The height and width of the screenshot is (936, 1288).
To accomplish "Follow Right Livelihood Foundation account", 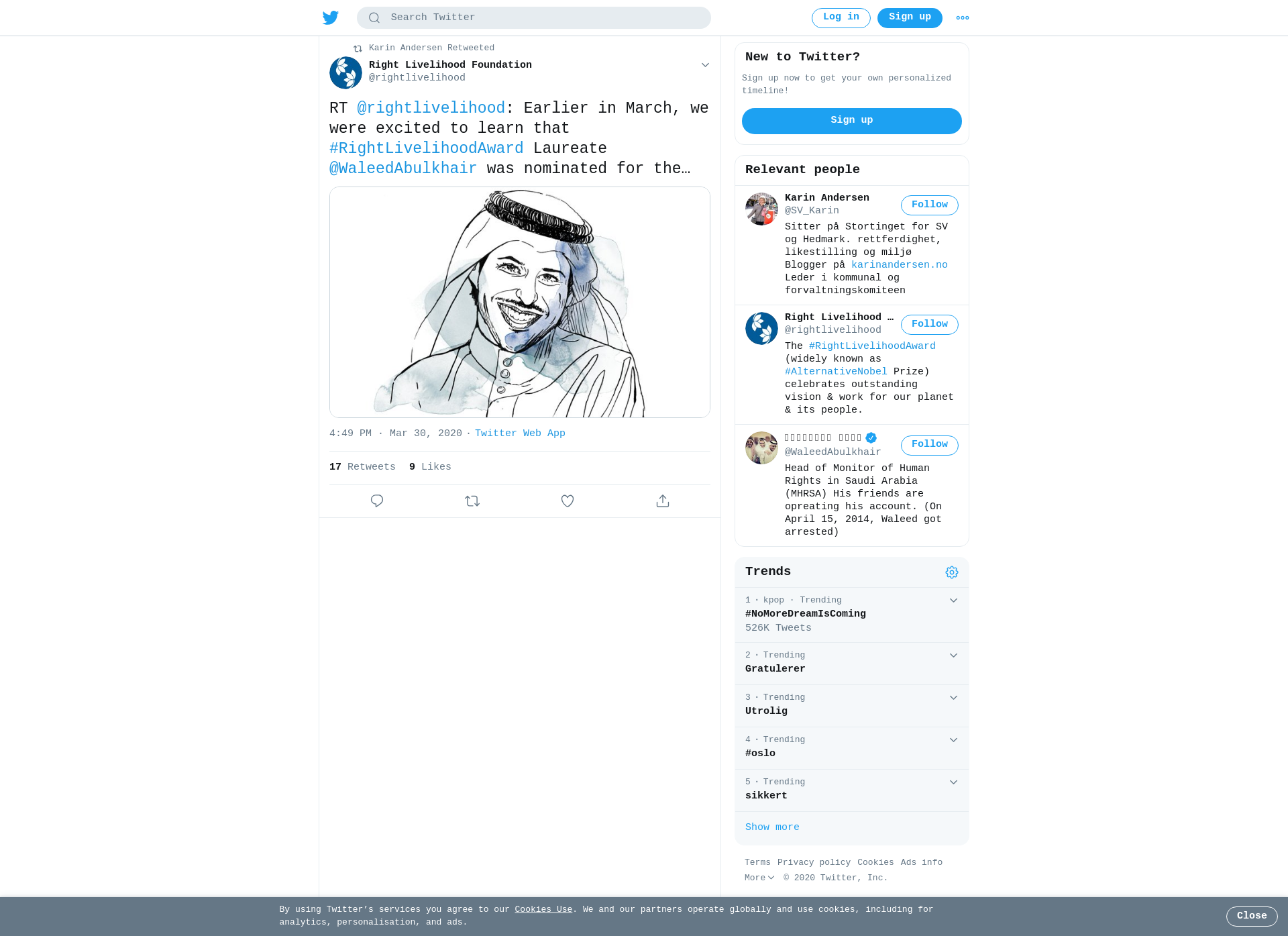I will (930, 325).
